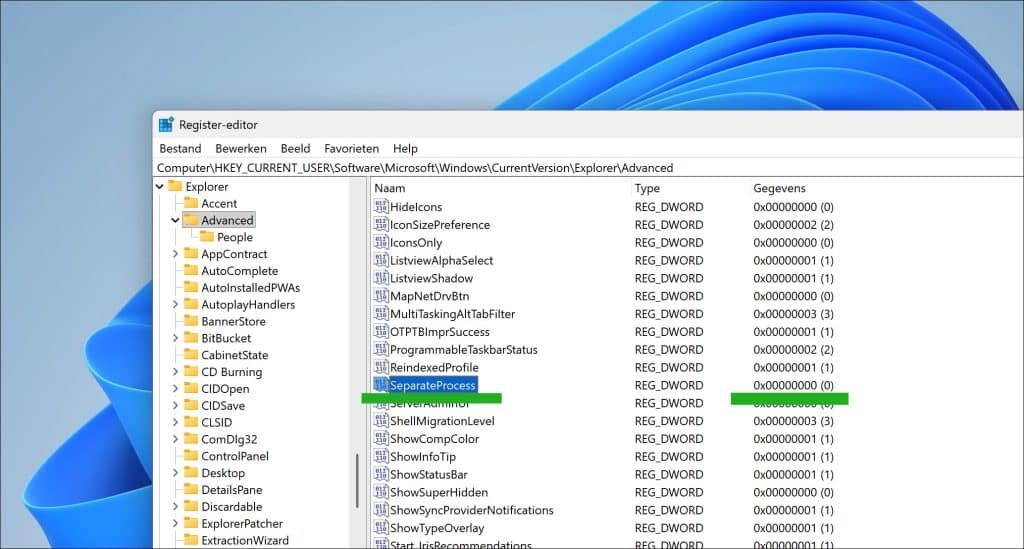Click the MapNetDrvBtn DWORD value icon
Viewport: 1024px width, 549px height.
(x=381, y=296)
